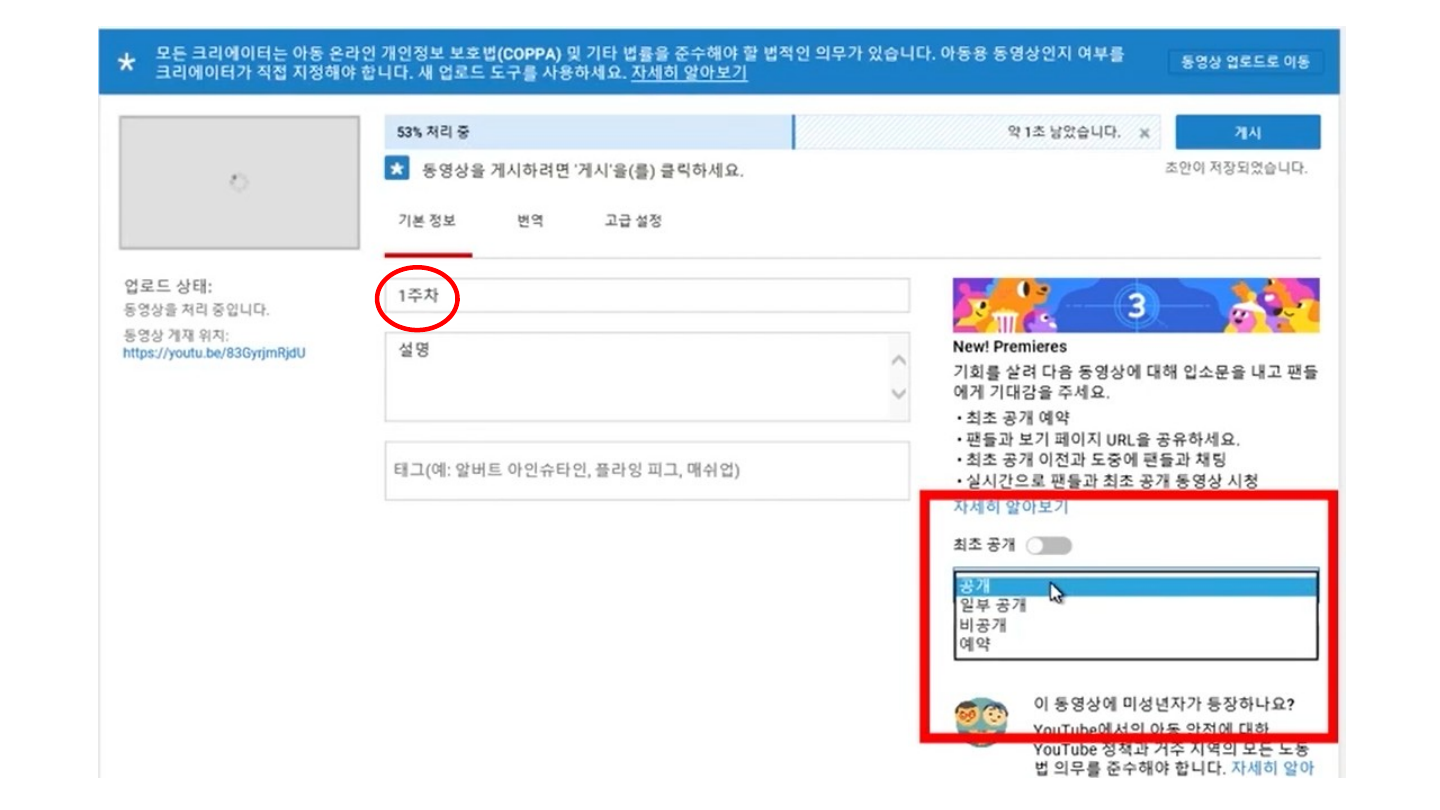Switch to the 번역 tab
Screen dimensions: 1440x810
click(530, 221)
